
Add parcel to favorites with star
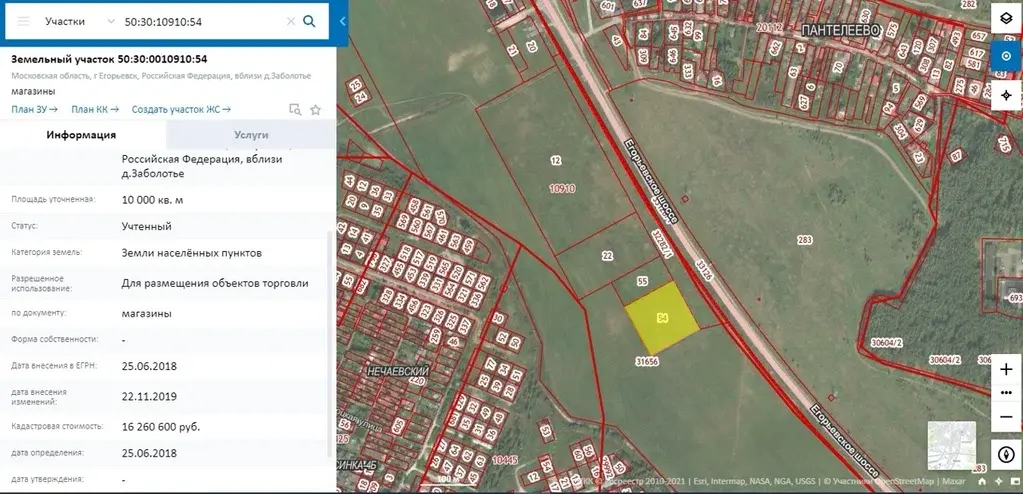tap(316, 110)
